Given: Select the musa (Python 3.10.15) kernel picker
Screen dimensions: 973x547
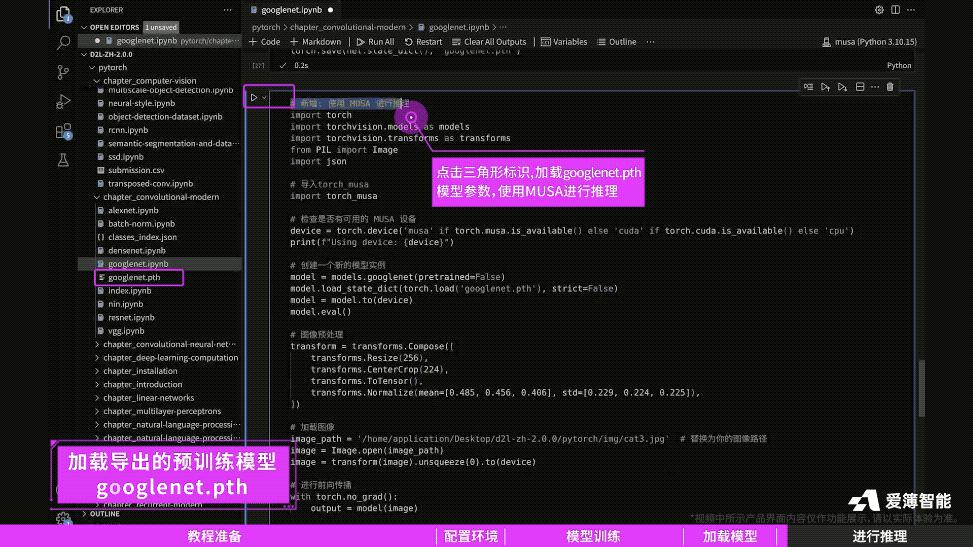Looking at the screenshot, I should (x=869, y=42).
